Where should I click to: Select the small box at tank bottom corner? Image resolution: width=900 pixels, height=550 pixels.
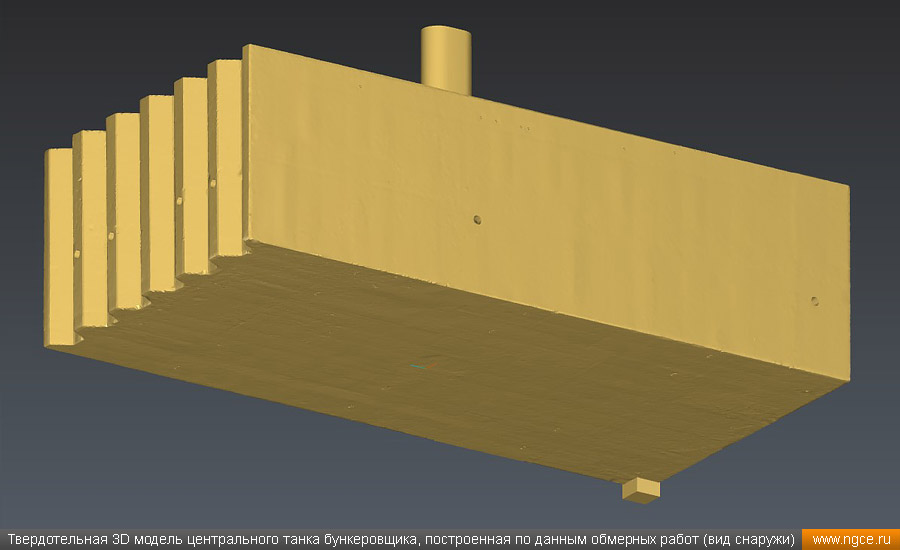click(641, 491)
